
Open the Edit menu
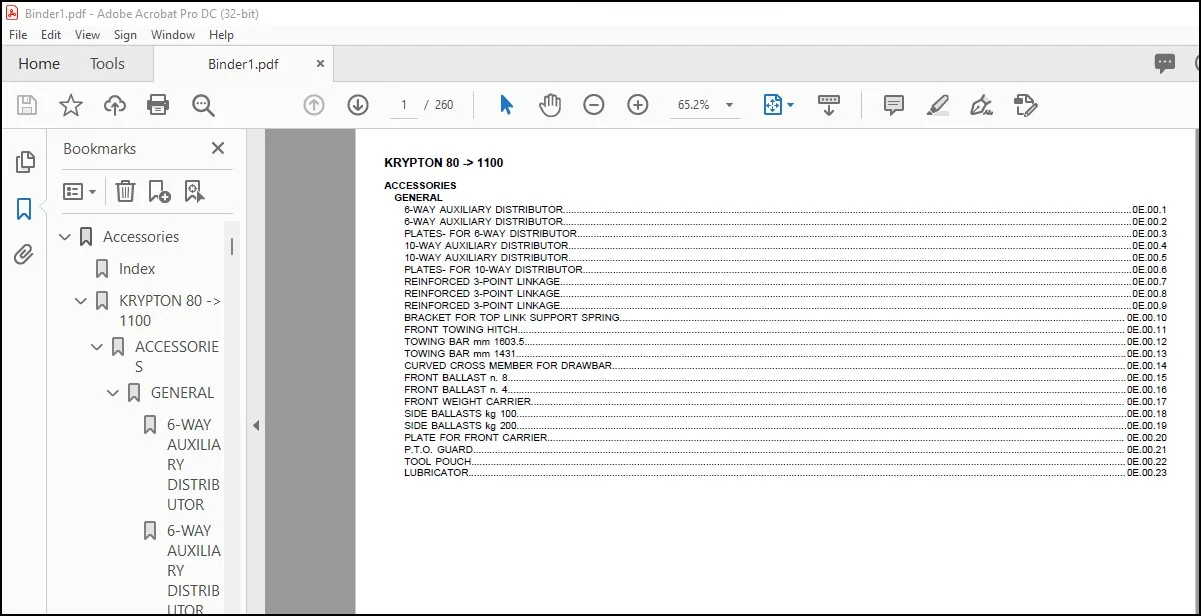51,34
